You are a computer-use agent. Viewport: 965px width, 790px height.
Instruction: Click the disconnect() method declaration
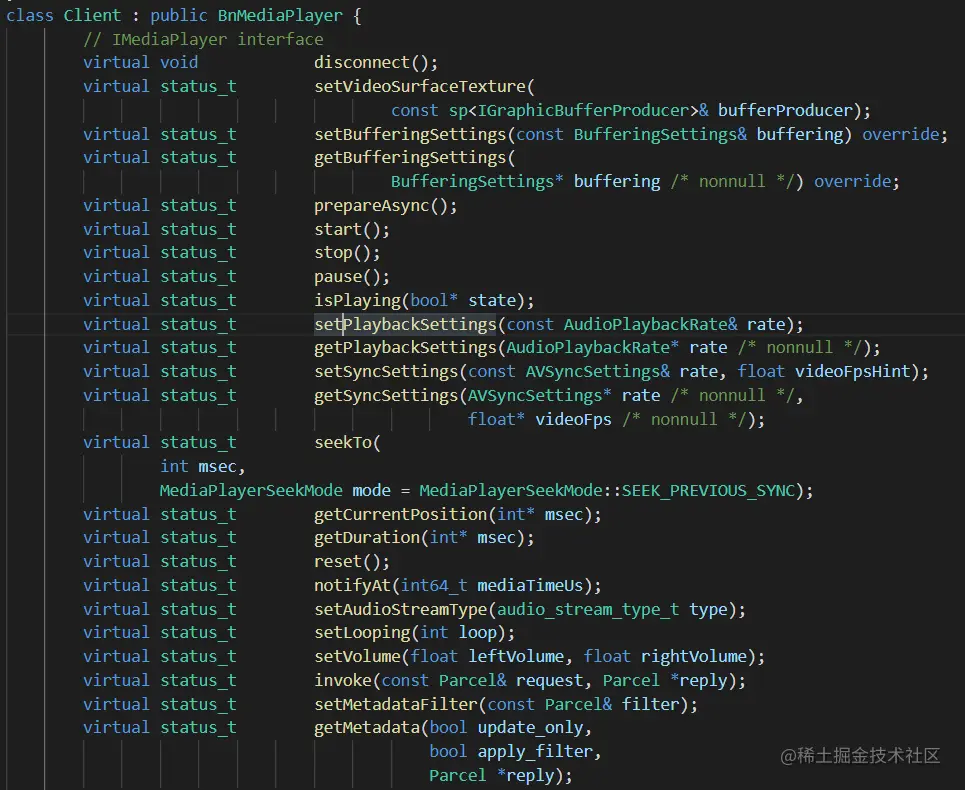tap(375, 63)
